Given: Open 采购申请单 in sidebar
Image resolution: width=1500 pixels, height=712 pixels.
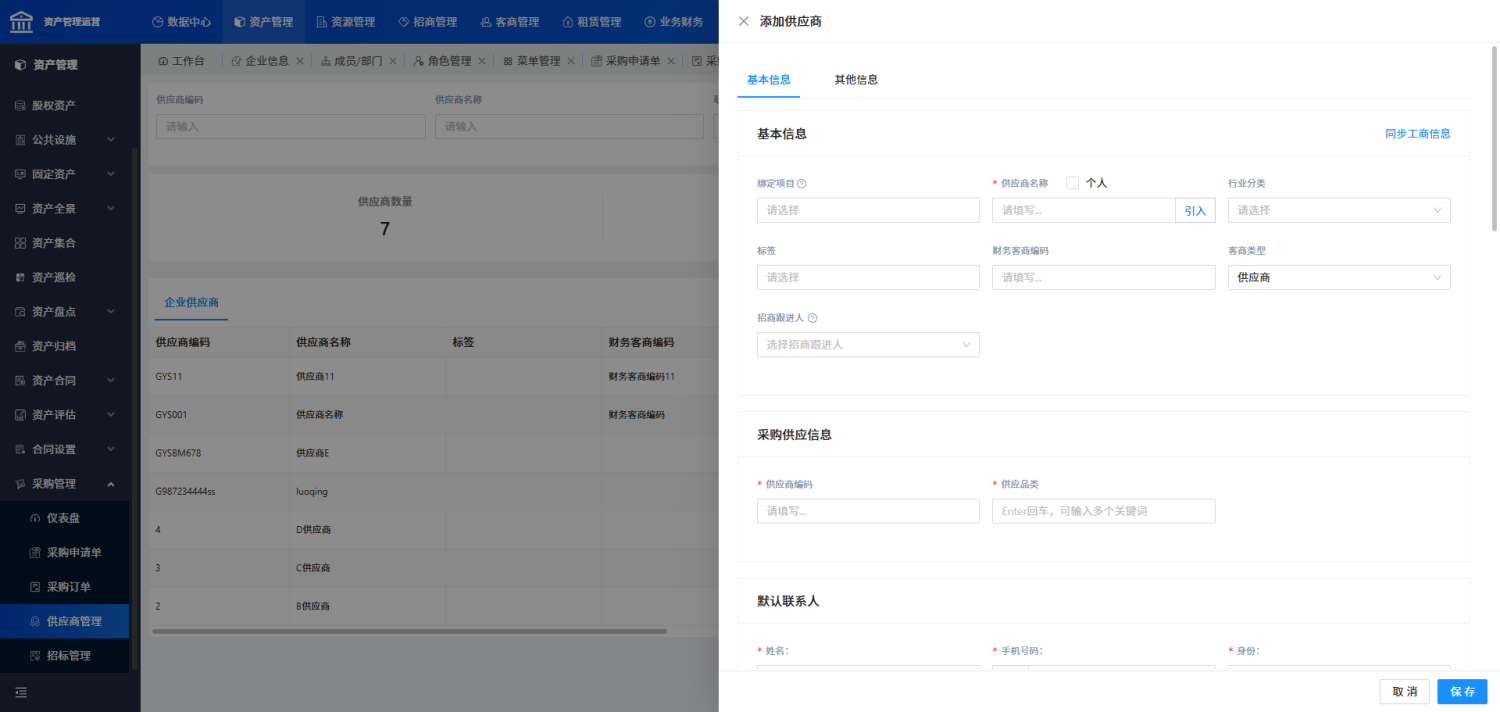Looking at the screenshot, I should click(65, 552).
